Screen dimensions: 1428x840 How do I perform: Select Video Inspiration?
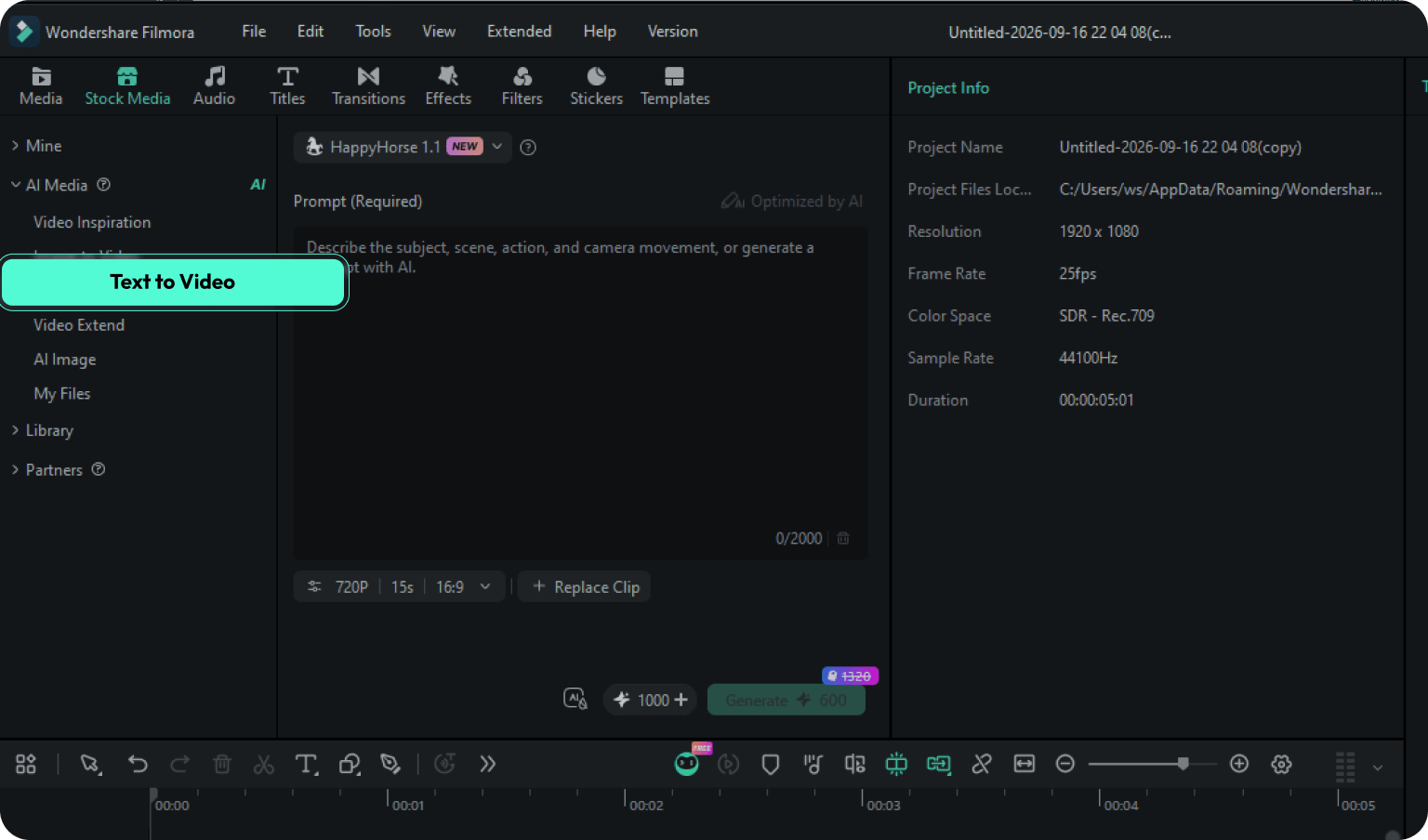coord(92,222)
